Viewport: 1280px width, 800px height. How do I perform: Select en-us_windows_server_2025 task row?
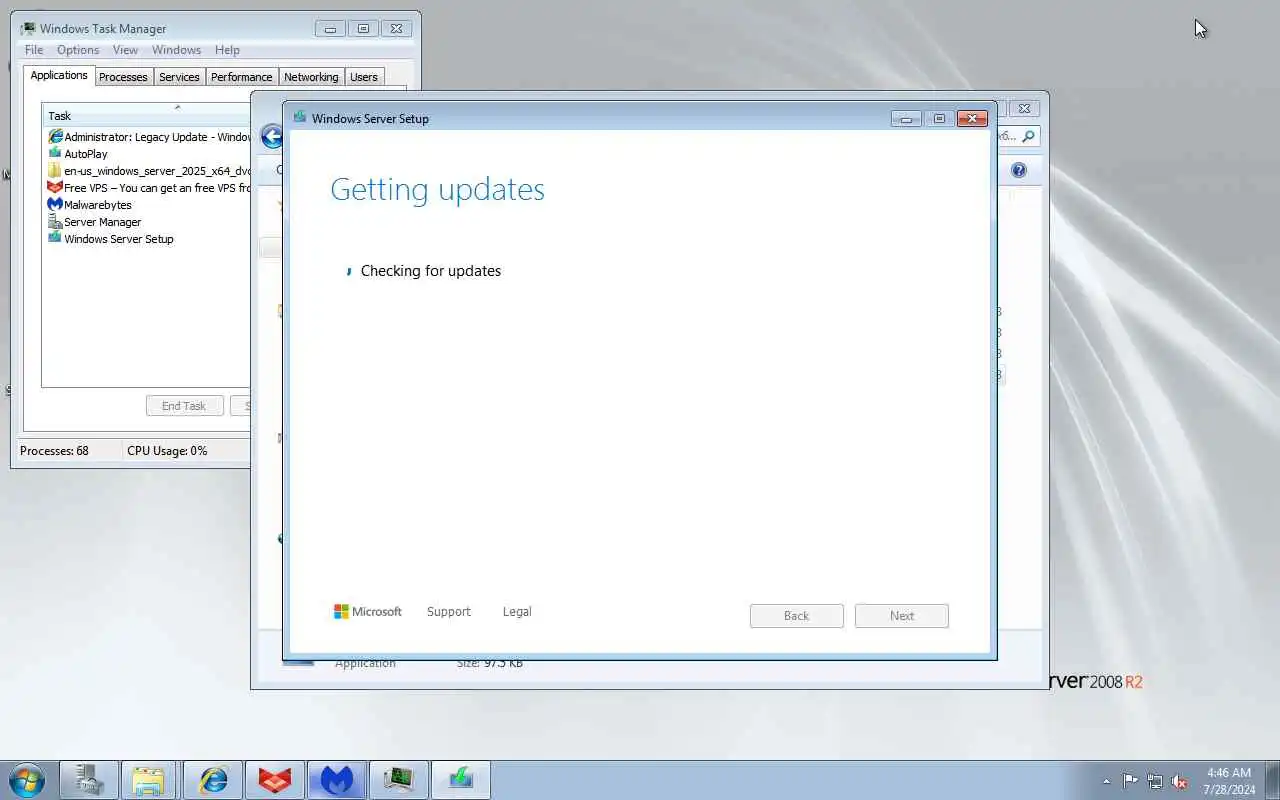[x=147, y=171]
